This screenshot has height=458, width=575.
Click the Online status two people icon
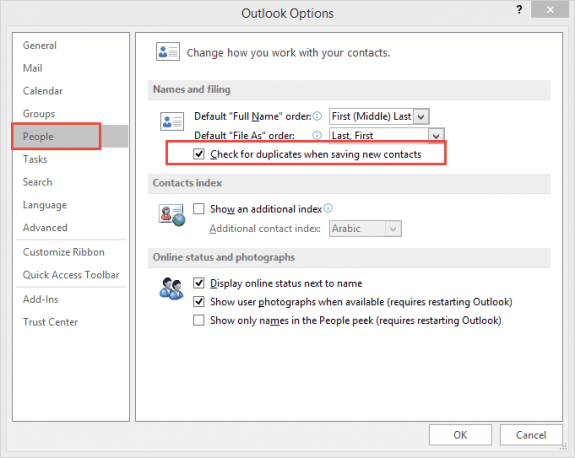(171, 288)
